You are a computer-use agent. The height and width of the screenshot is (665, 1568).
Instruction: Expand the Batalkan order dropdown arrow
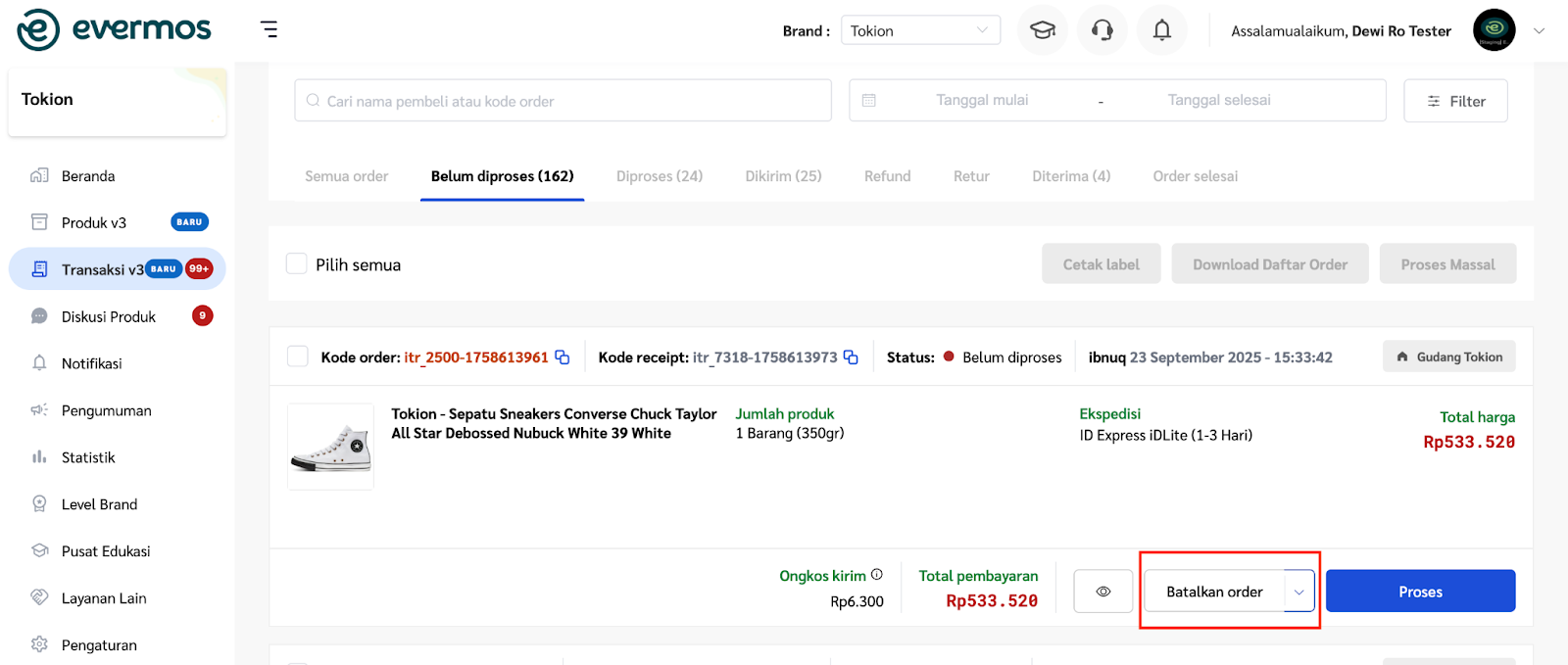[x=1299, y=592]
